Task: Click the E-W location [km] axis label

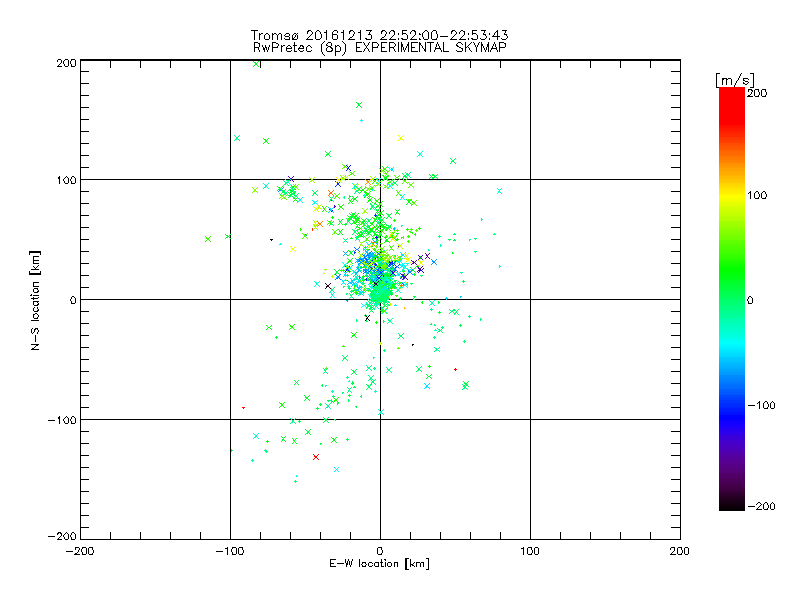Action: (380, 564)
